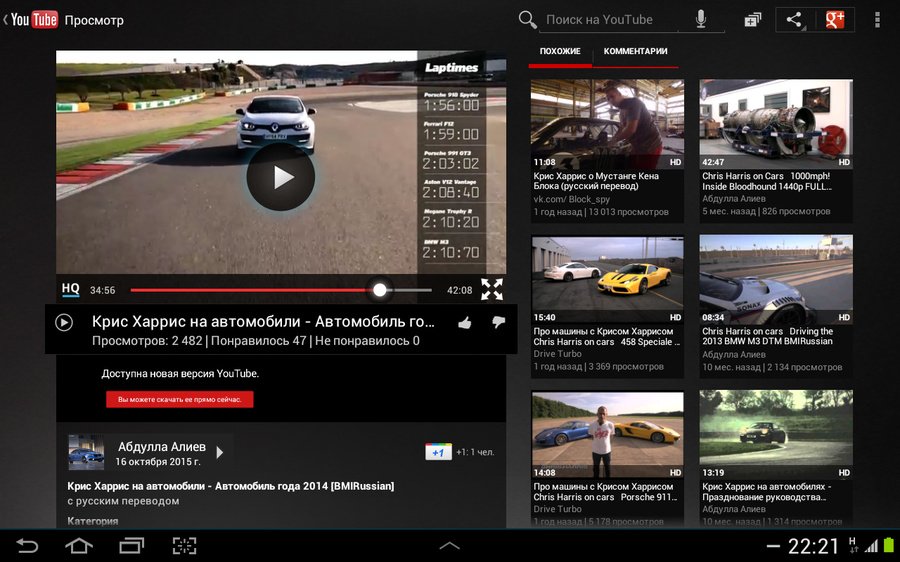Click small play icon beside video title
Viewport: 900px width, 562px height.
pos(64,323)
